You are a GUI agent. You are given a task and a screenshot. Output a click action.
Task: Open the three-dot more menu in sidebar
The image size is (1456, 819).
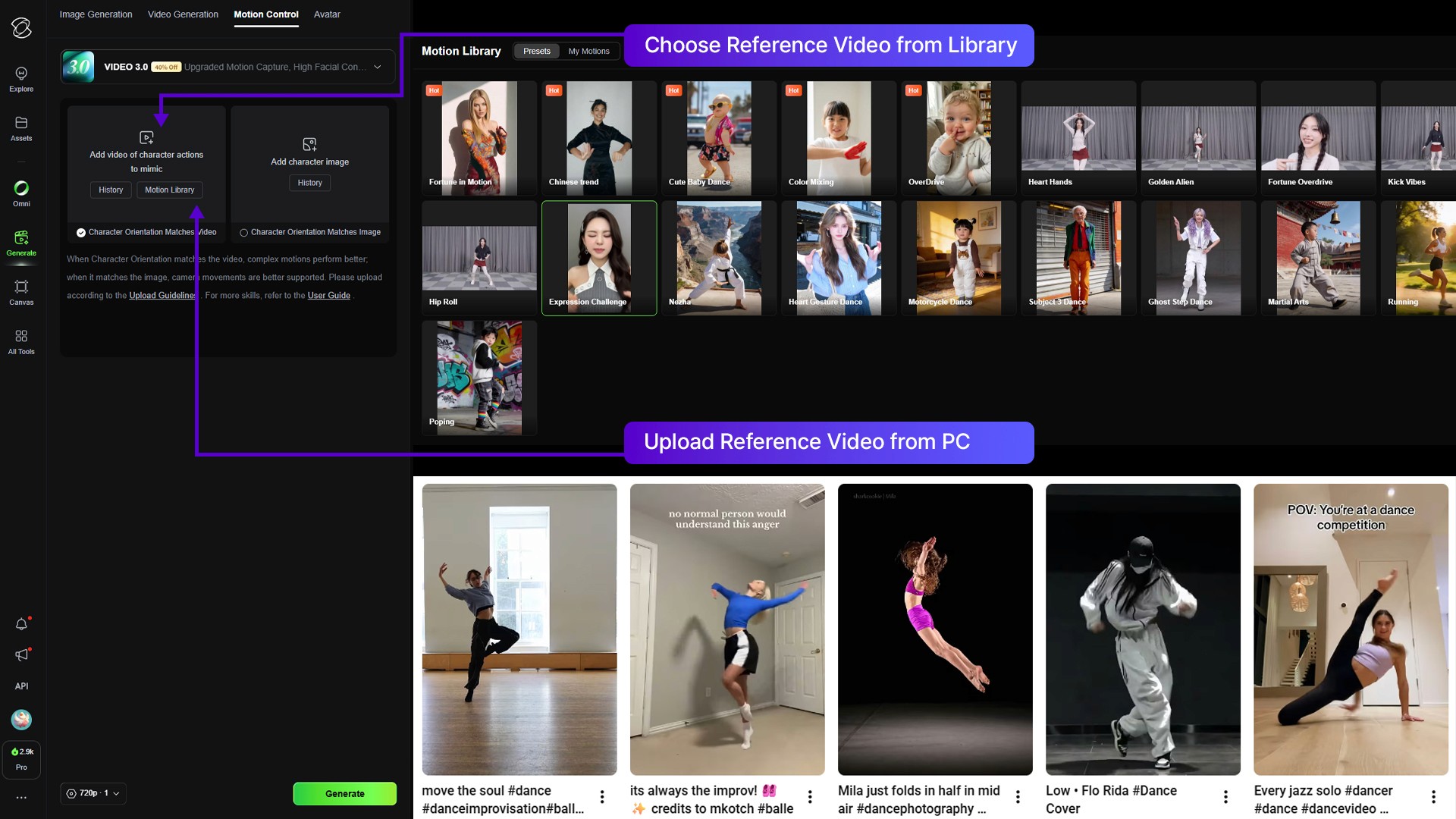click(21, 798)
